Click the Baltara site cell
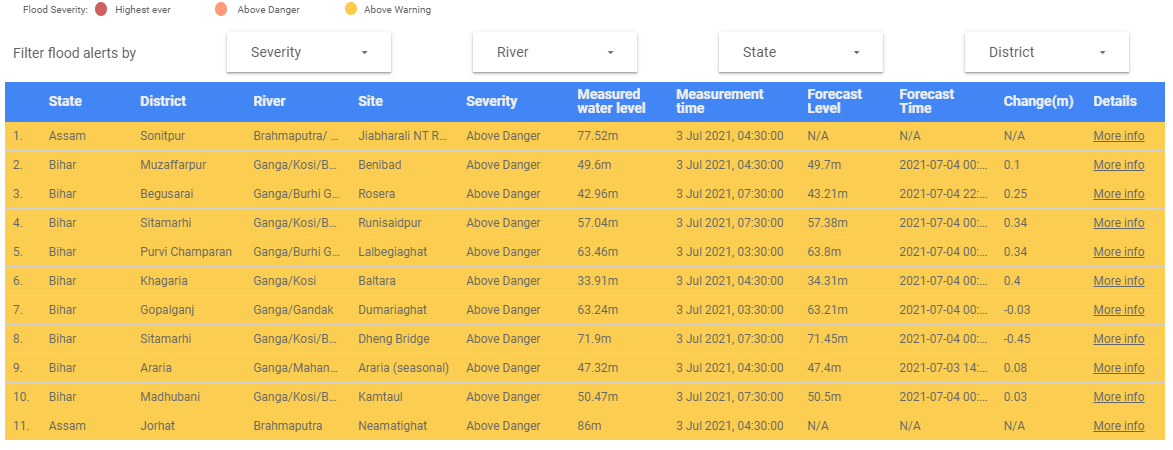The width and height of the screenshot is (1173, 450). pos(377,281)
